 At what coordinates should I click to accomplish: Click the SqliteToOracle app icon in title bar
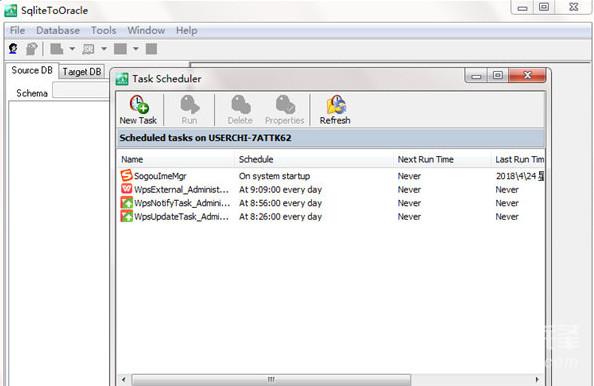(11, 10)
